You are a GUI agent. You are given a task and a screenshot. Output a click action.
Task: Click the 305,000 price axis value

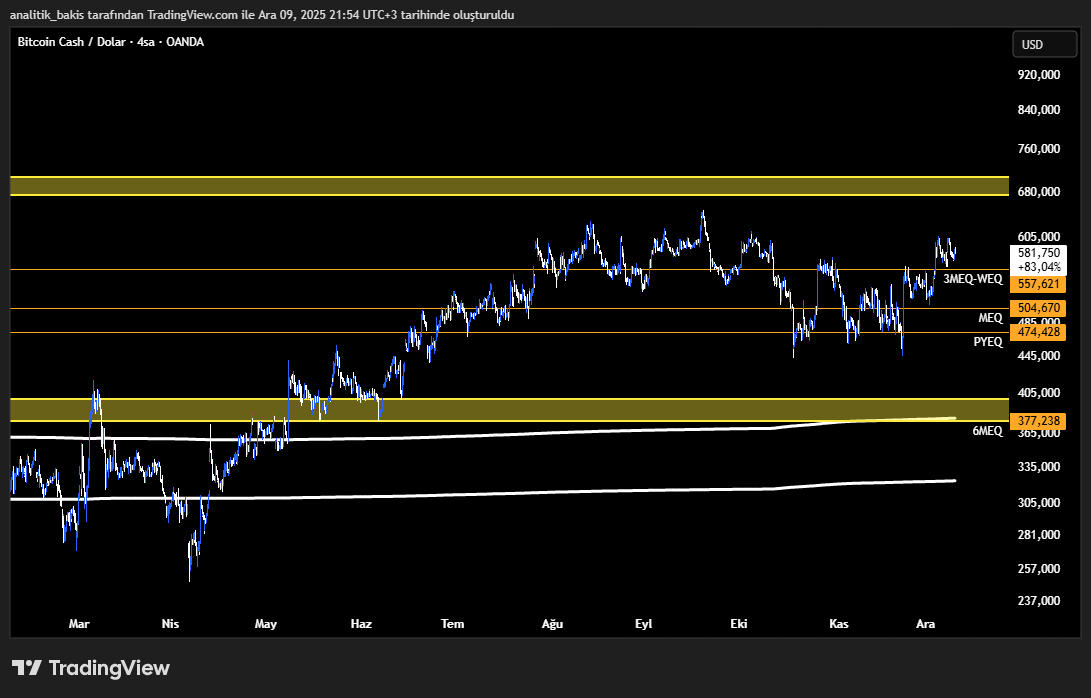1039,502
